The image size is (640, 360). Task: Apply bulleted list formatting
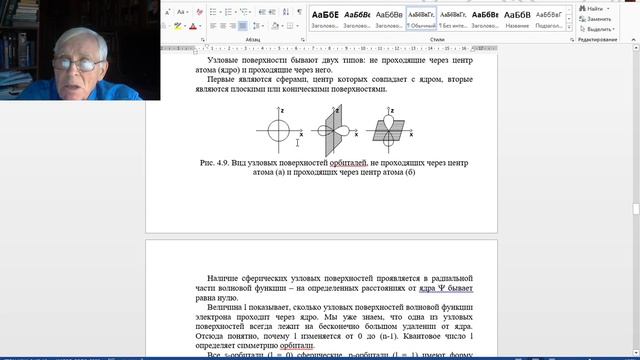coord(213,12)
